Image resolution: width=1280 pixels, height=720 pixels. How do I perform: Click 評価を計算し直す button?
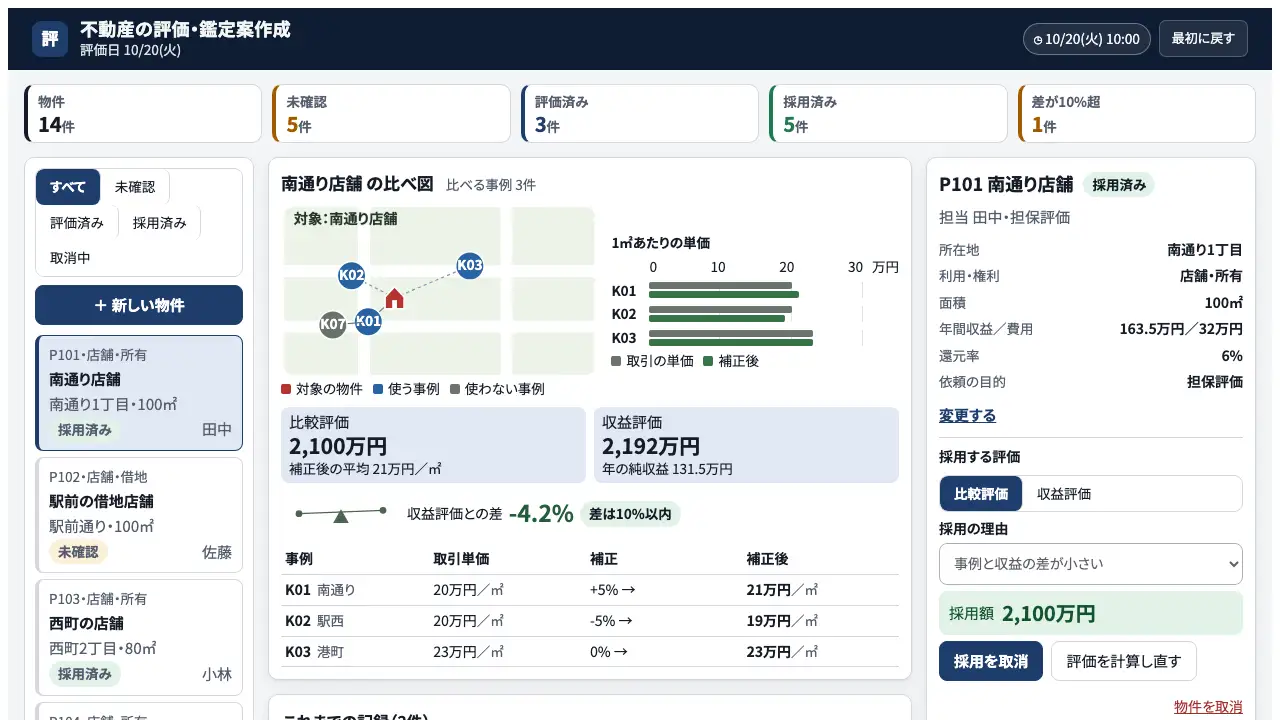[1124, 661]
